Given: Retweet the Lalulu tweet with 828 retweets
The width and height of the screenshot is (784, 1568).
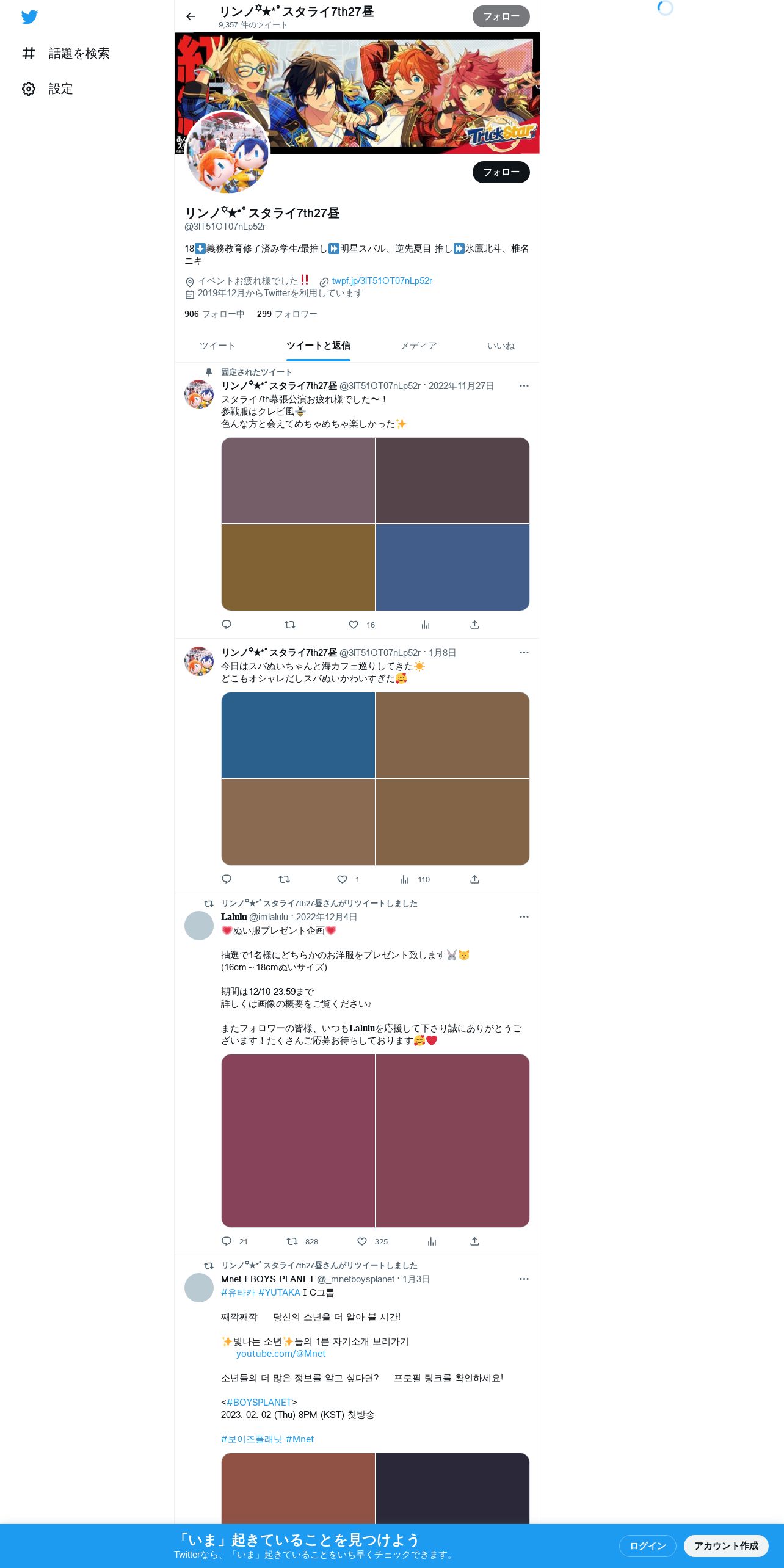Looking at the screenshot, I should coord(292,1241).
